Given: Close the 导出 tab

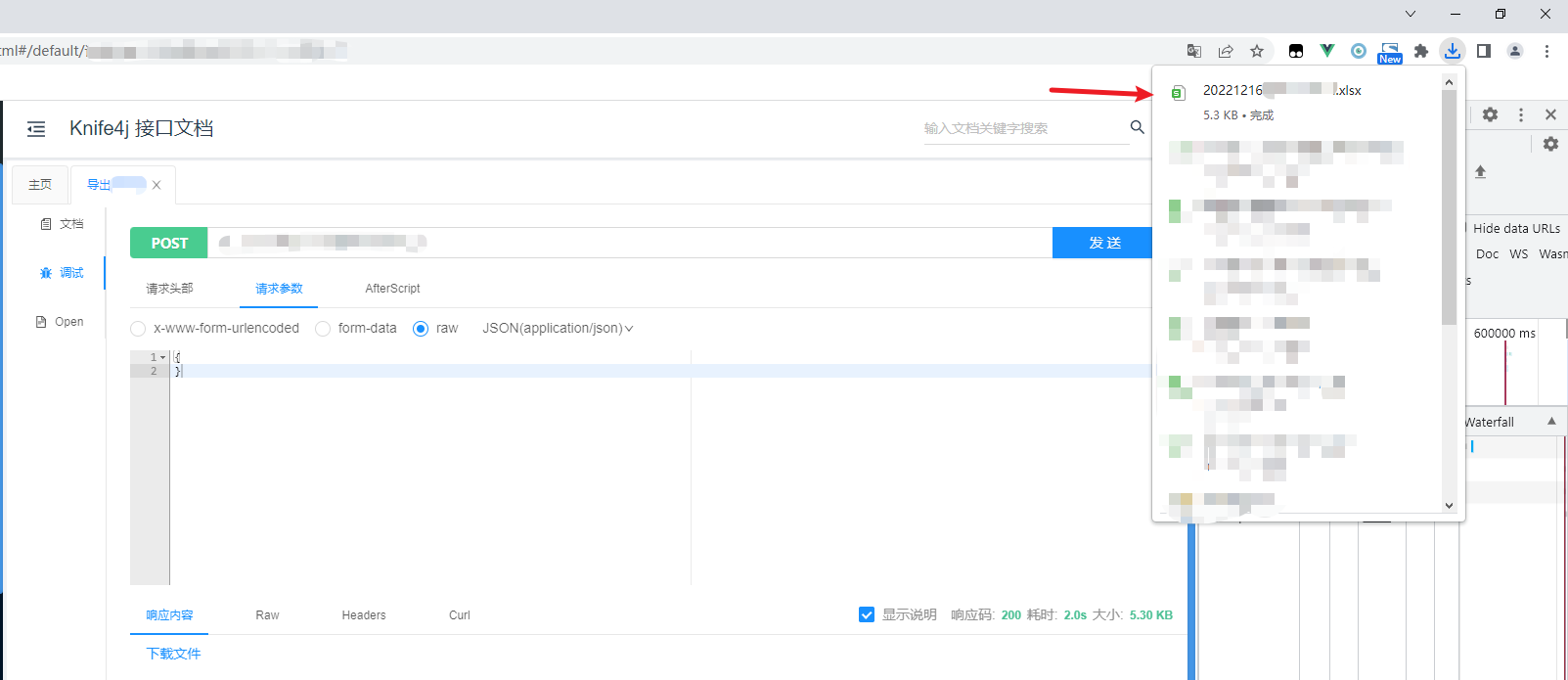Looking at the screenshot, I should tap(157, 184).
